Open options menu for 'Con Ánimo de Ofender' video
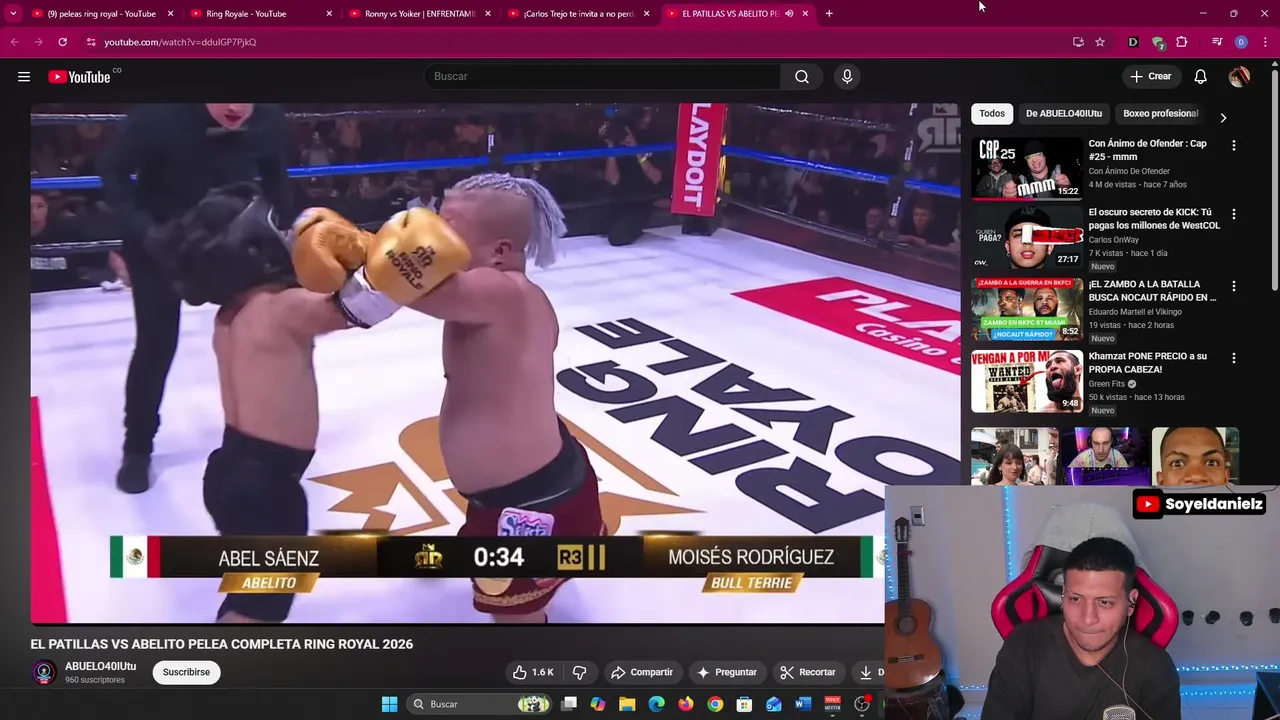This screenshot has height=720, width=1280. click(x=1234, y=146)
